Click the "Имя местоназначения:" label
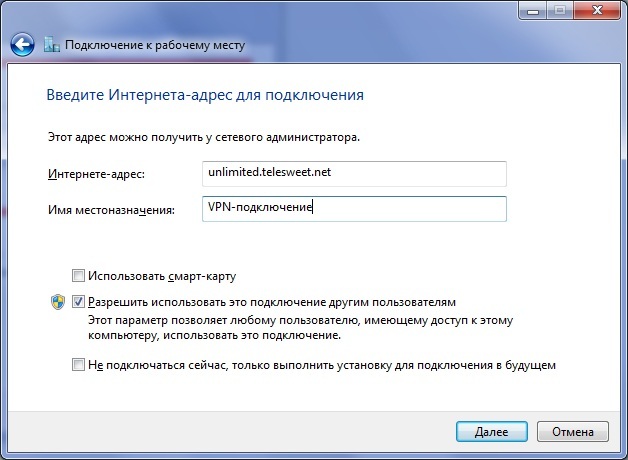Viewport: 628px width, 460px height. tap(110, 209)
